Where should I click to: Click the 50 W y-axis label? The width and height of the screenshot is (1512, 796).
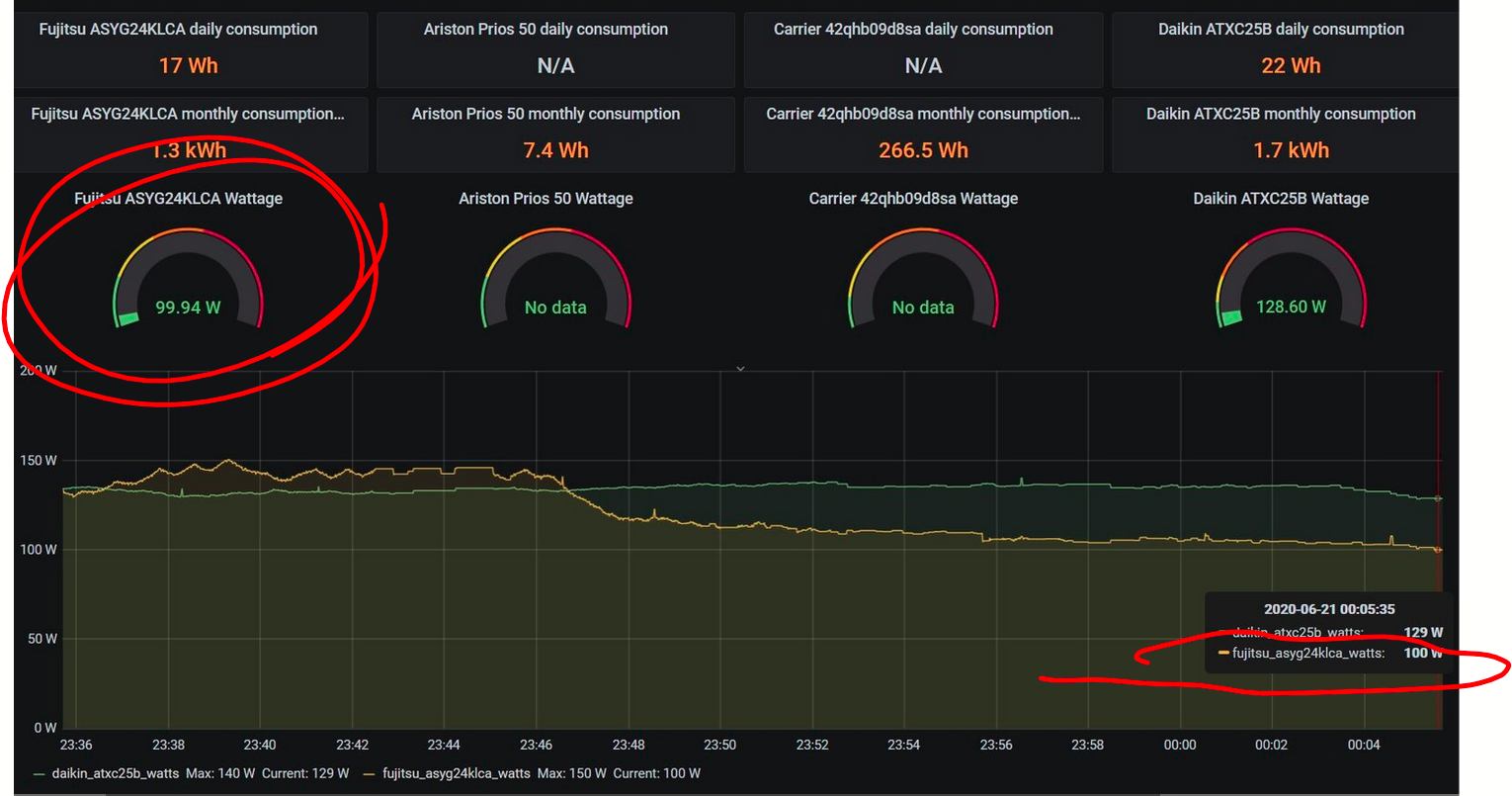point(42,638)
